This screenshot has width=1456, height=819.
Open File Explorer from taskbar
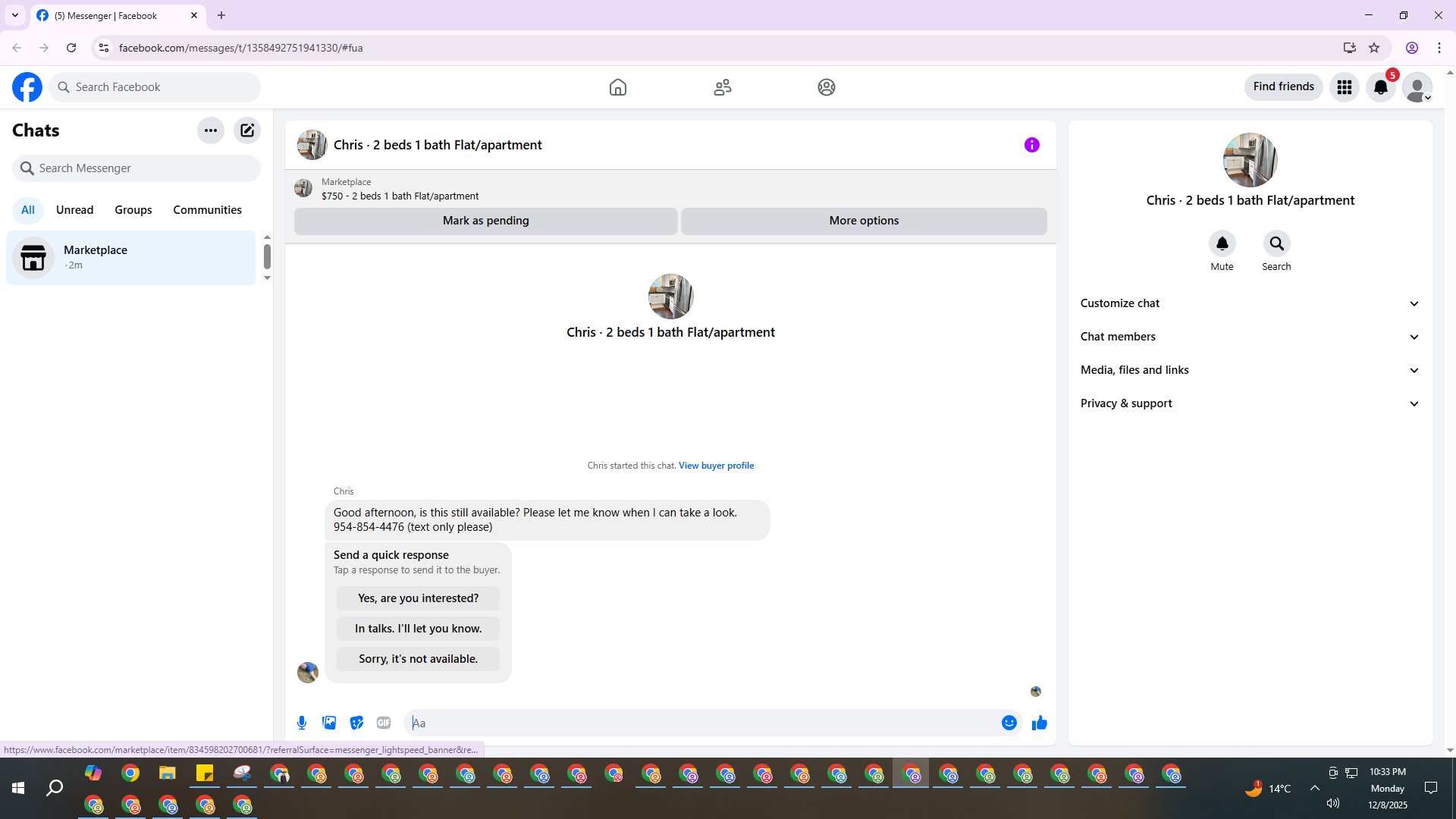tap(168, 773)
